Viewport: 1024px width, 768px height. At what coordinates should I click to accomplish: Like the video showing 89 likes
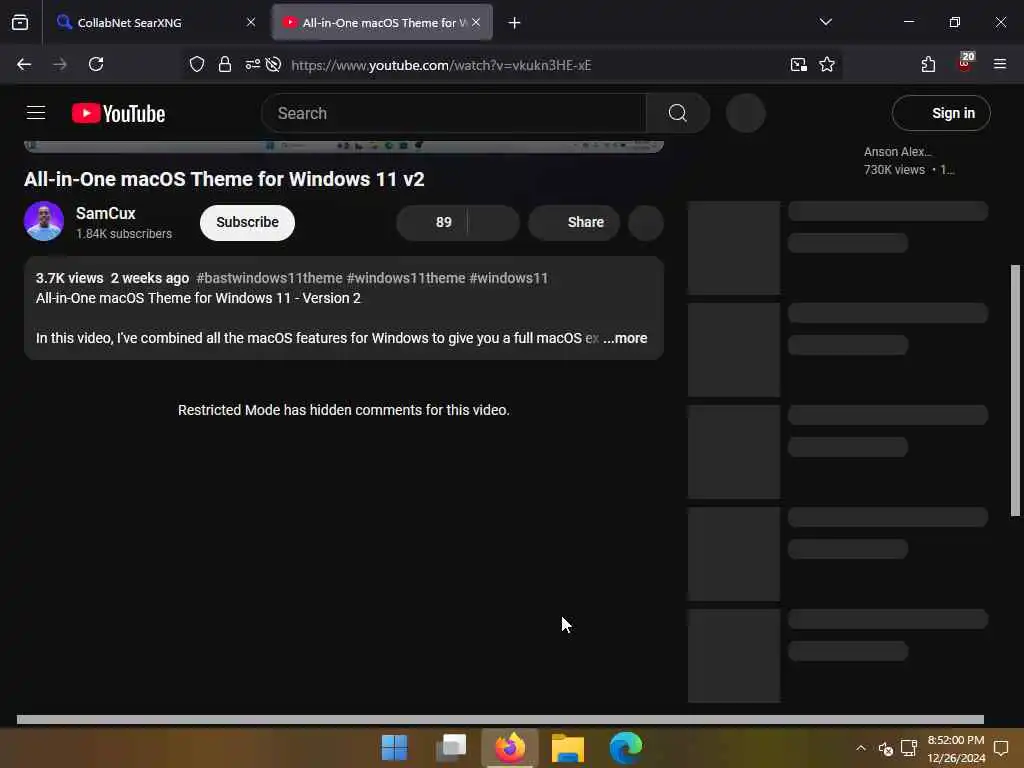(432, 222)
